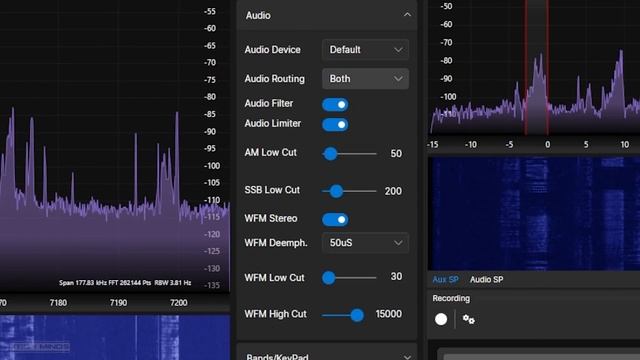Image resolution: width=640 pixels, height=360 pixels.
Task: Click the 7190 frequency axis label
Action: coord(118,303)
